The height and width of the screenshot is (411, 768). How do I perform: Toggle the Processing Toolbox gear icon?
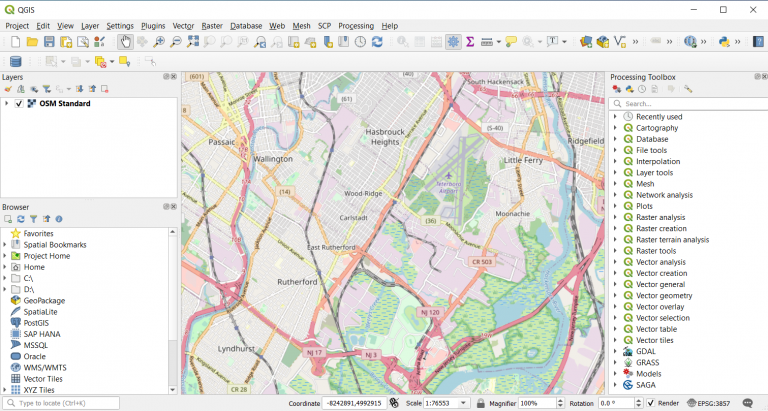click(453, 42)
